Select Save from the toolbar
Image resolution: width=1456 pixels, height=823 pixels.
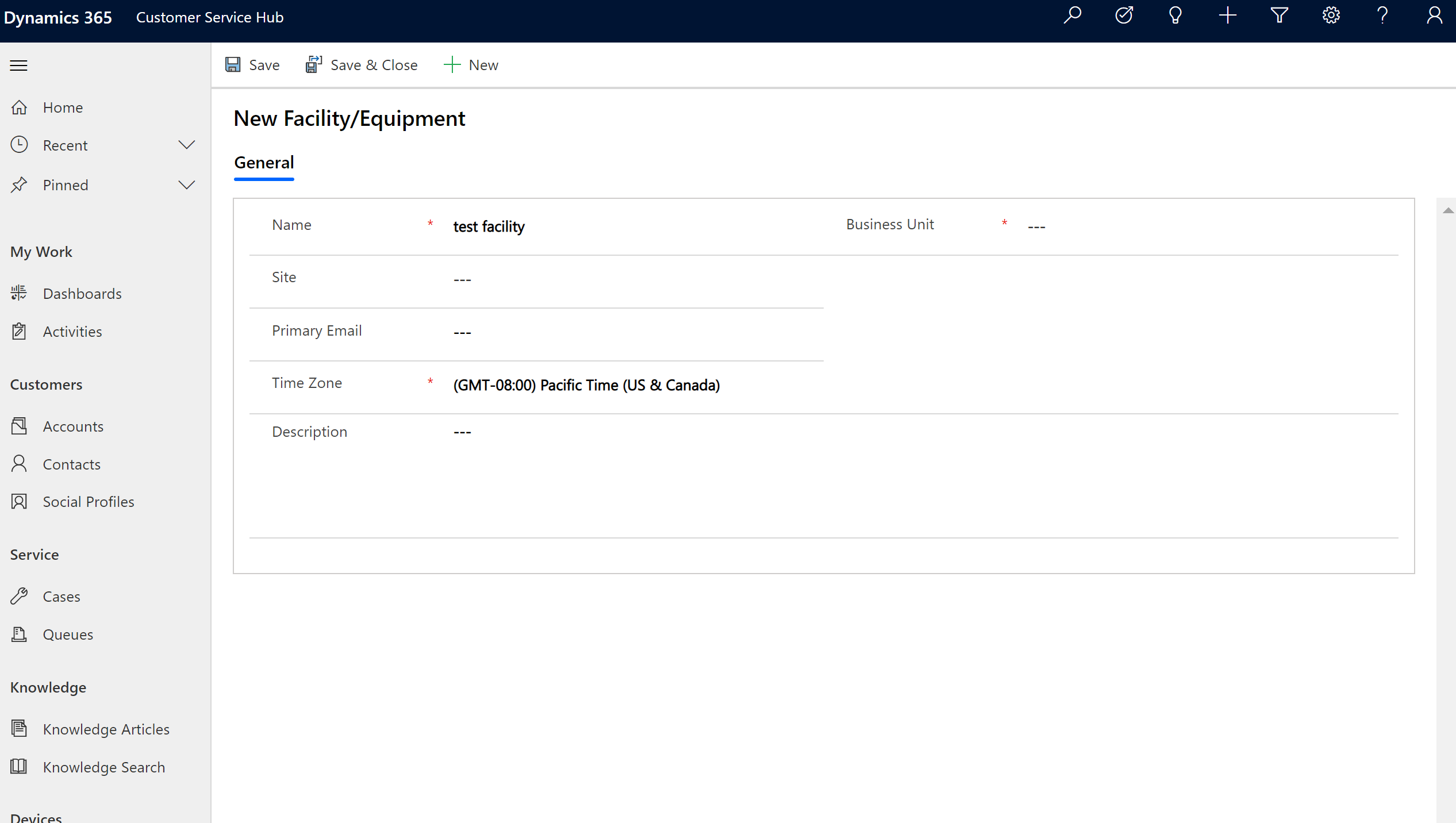coord(252,64)
